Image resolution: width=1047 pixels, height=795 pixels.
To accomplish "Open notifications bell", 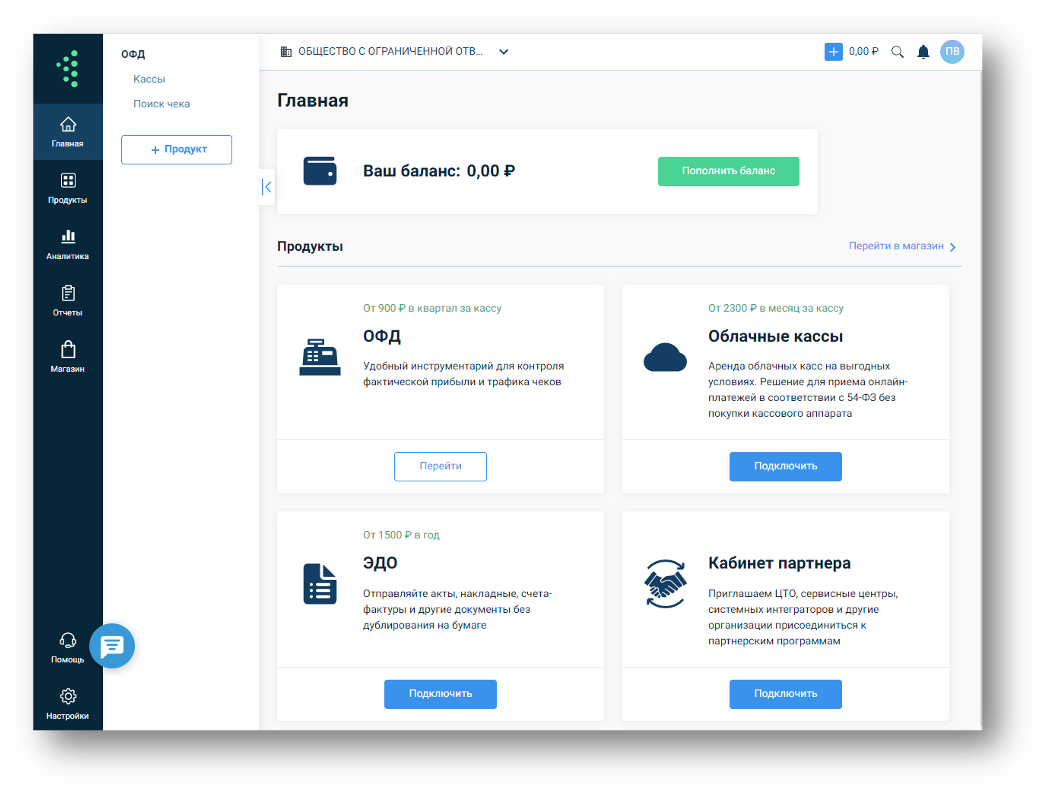I will (x=923, y=51).
